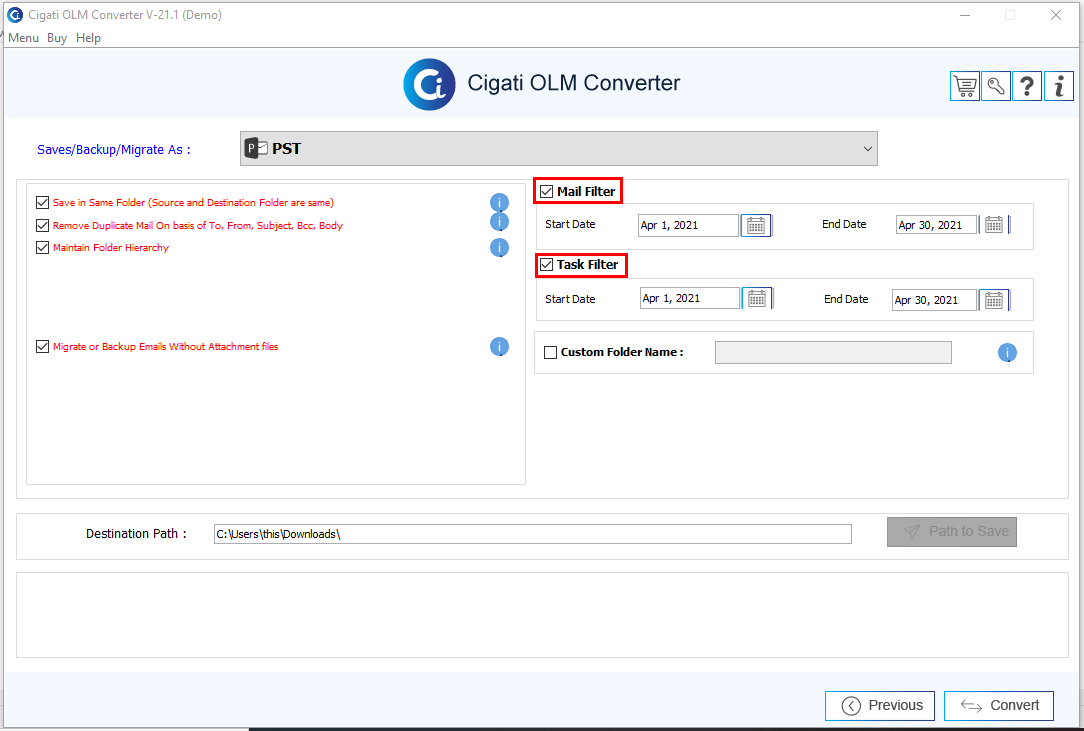The image size is (1084, 731).
Task: Show info for Save in Same Folder
Action: tap(499, 203)
